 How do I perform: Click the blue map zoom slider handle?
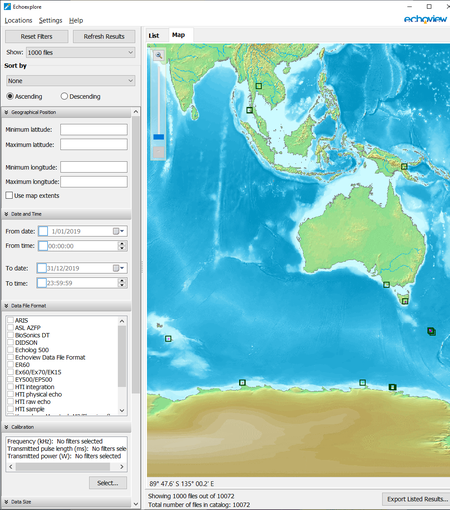[x=159, y=137]
